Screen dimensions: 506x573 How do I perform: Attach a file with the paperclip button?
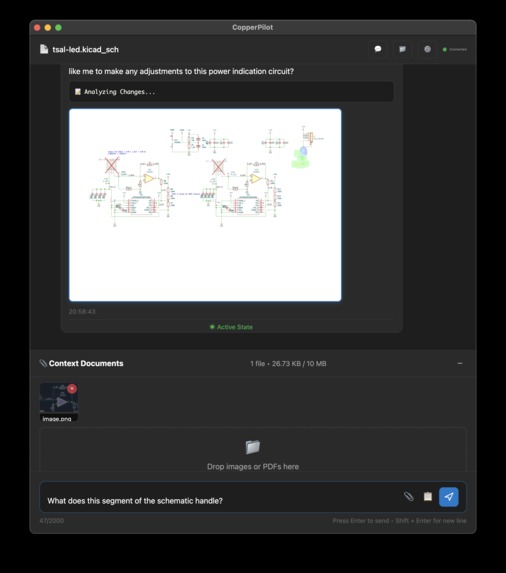pos(408,496)
